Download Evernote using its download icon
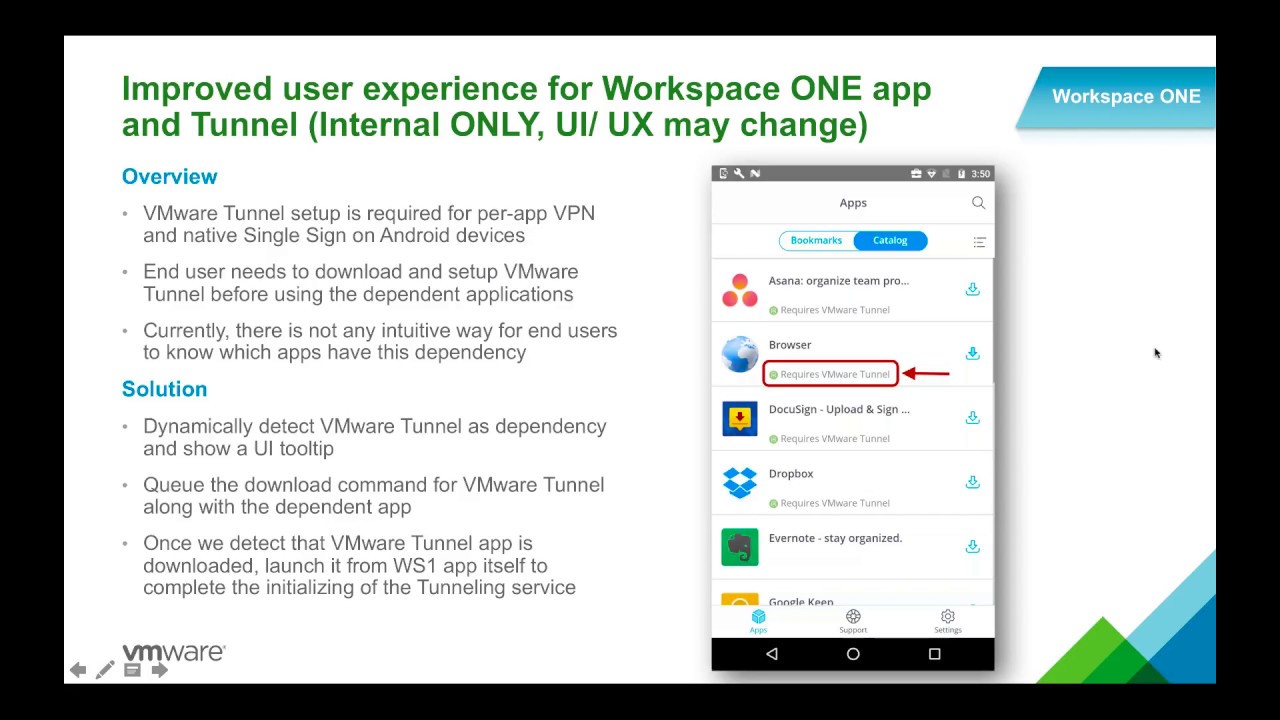Screen dimensions: 1280x720 972,546
